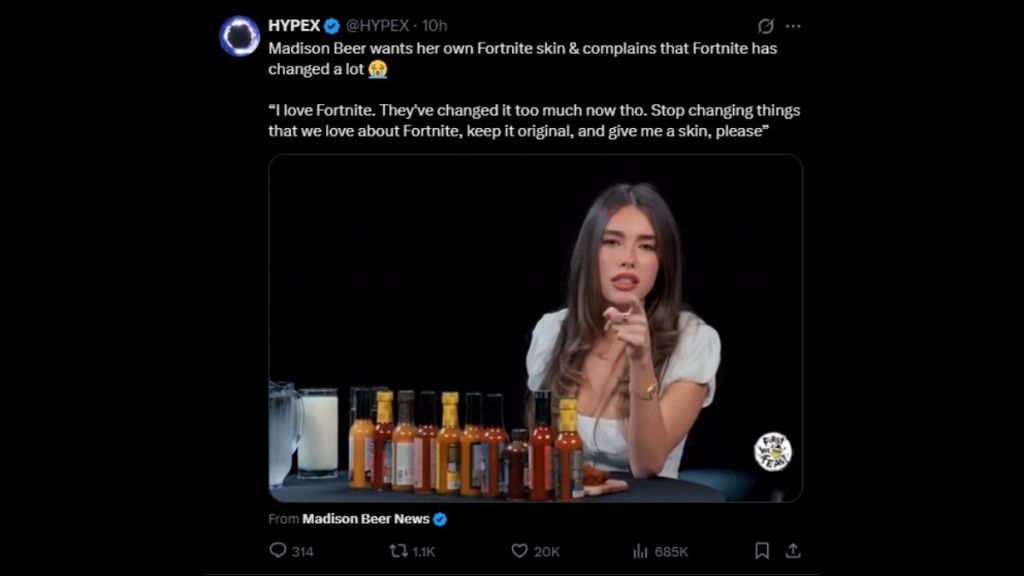Screen dimensions: 1024x576
Task: Open the Madison Beer News account link
Action: coord(368,518)
